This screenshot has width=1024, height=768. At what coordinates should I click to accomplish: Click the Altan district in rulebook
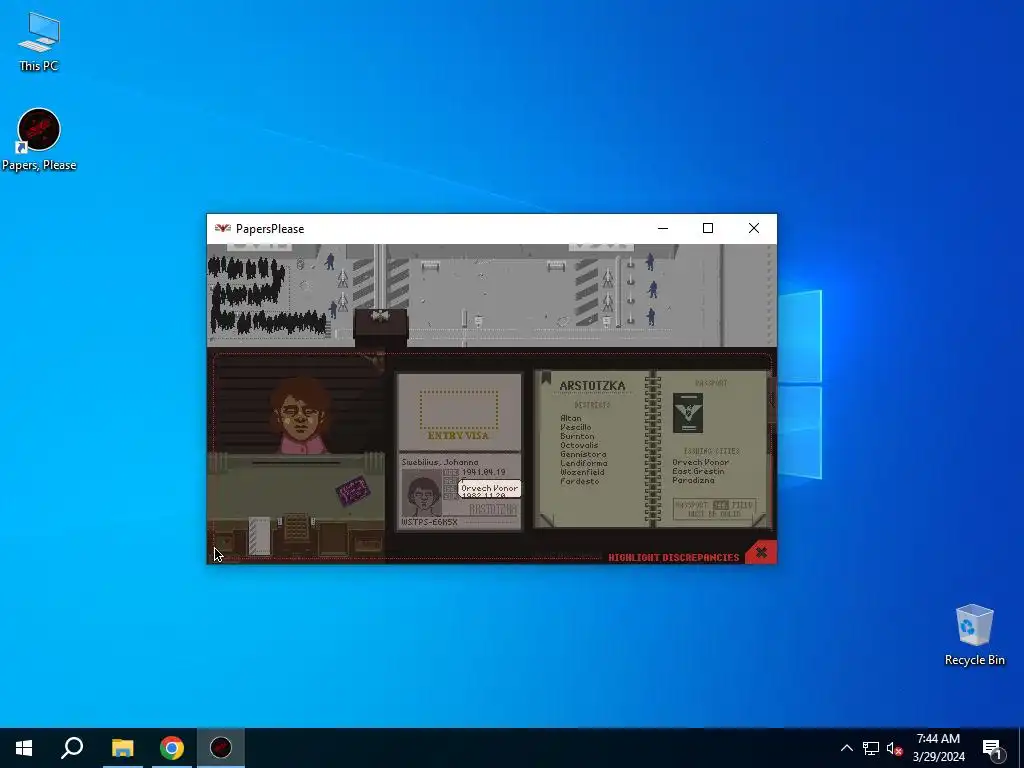pyautogui.click(x=570, y=418)
